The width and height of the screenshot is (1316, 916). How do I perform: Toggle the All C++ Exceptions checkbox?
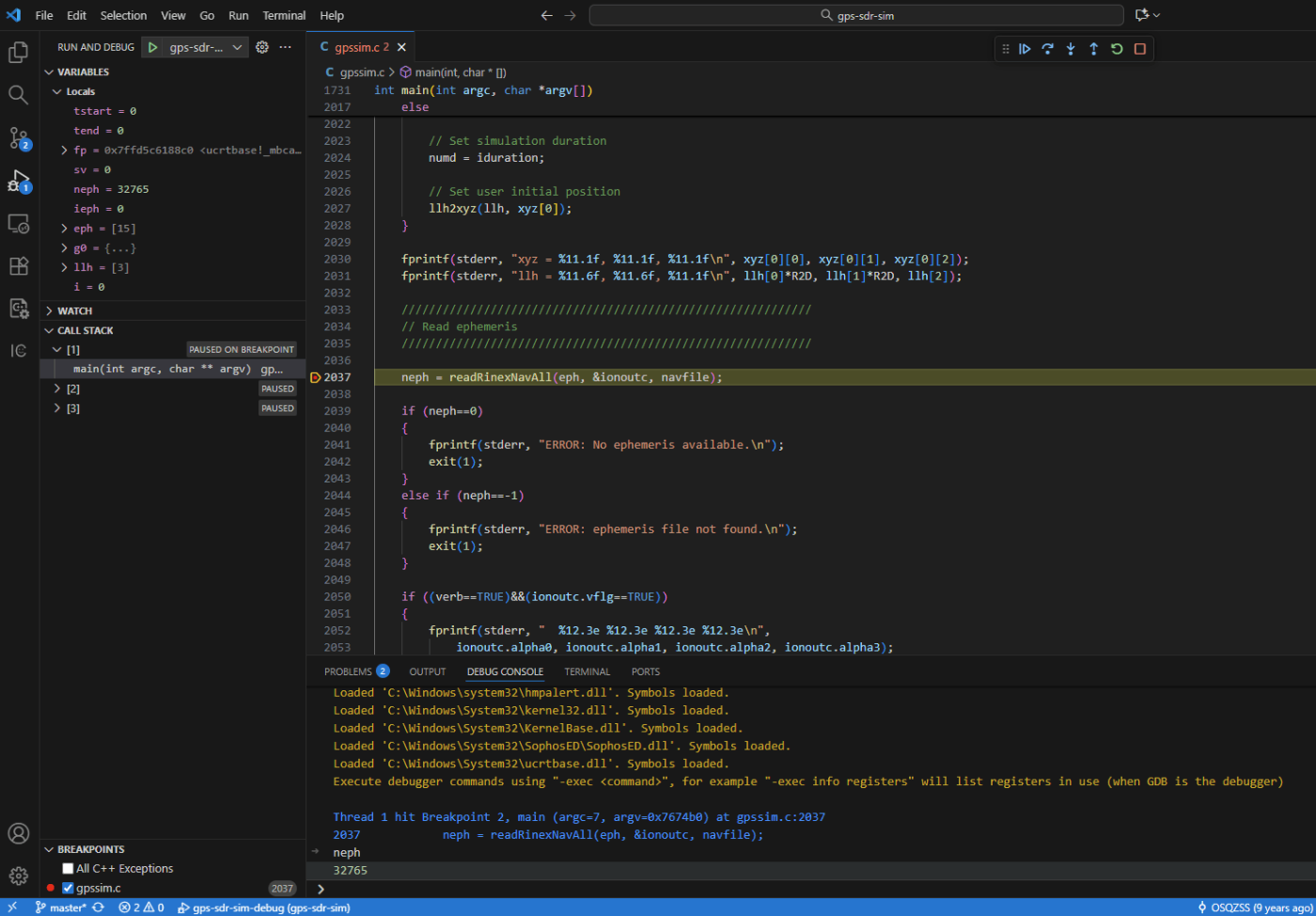pos(68,869)
